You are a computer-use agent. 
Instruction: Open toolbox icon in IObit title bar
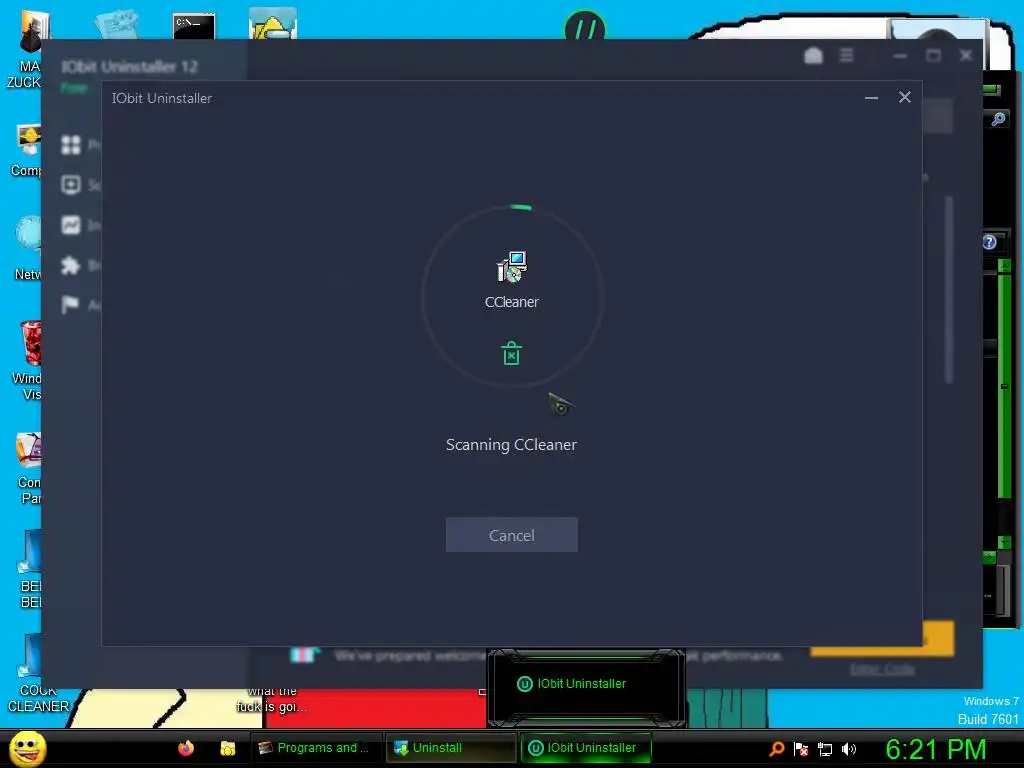pyautogui.click(x=813, y=56)
